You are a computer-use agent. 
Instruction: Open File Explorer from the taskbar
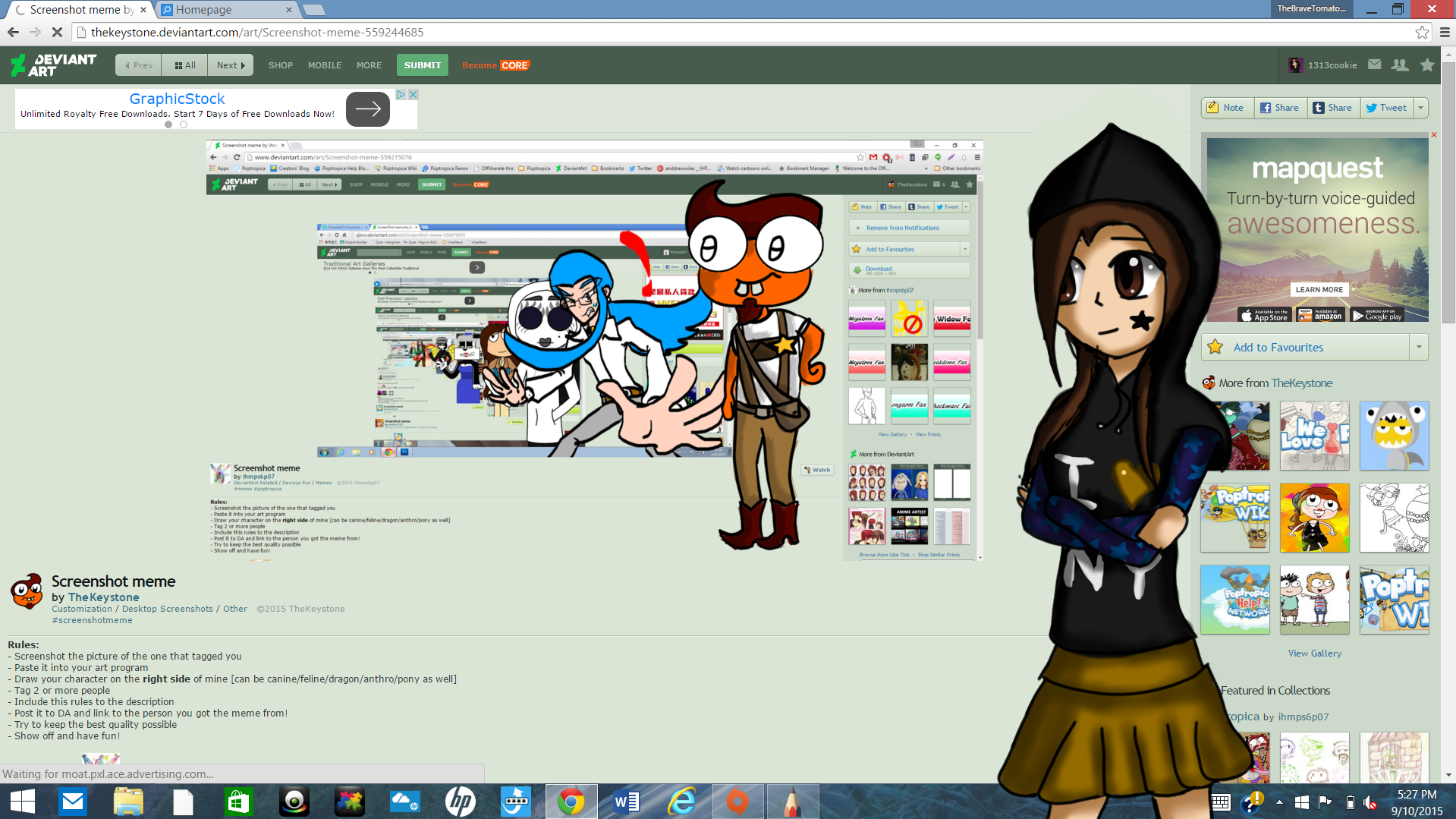pyautogui.click(x=128, y=802)
